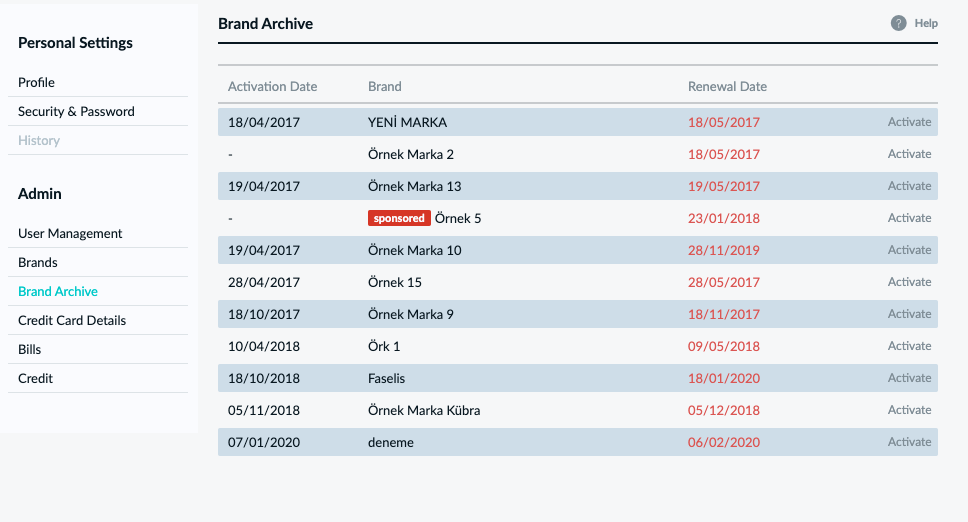Activate the sponsored Örnek 5 brand
This screenshot has width=968, height=522.
click(x=909, y=218)
